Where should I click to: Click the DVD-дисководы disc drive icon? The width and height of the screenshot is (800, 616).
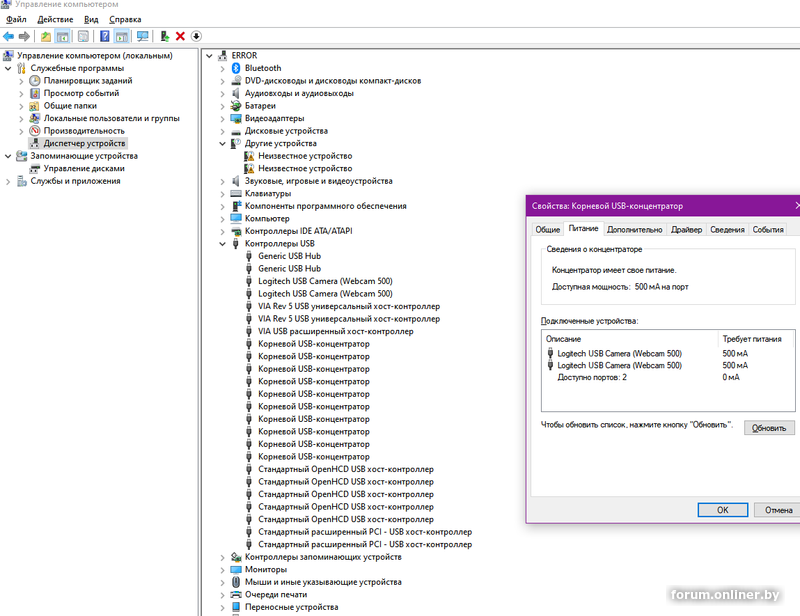(236, 81)
